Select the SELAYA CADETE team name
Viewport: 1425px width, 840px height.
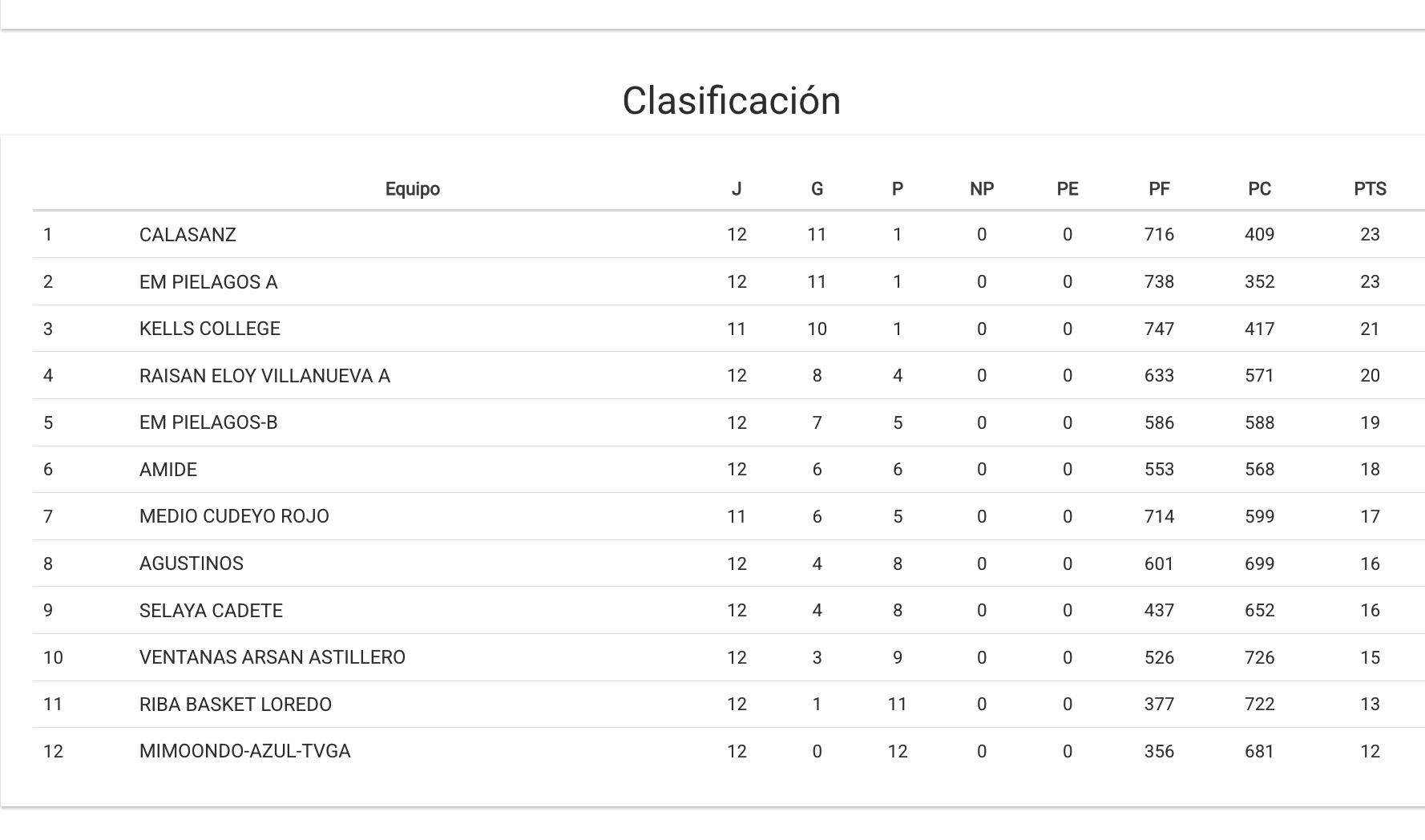pyautogui.click(x=211, y=611)
